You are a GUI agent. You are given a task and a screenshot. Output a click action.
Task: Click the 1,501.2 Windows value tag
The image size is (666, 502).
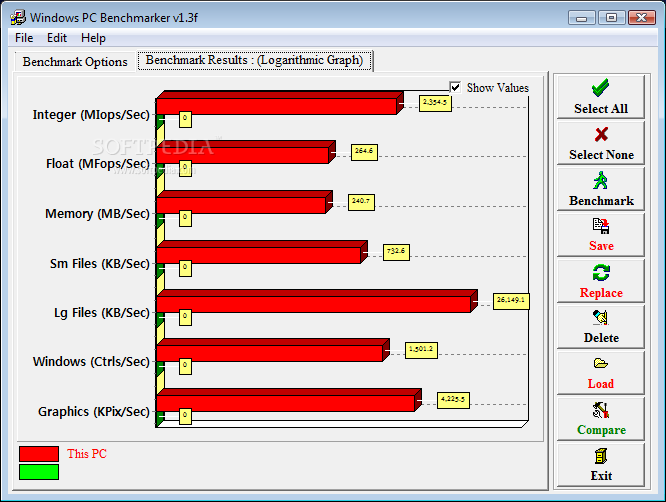click(421, 350)
